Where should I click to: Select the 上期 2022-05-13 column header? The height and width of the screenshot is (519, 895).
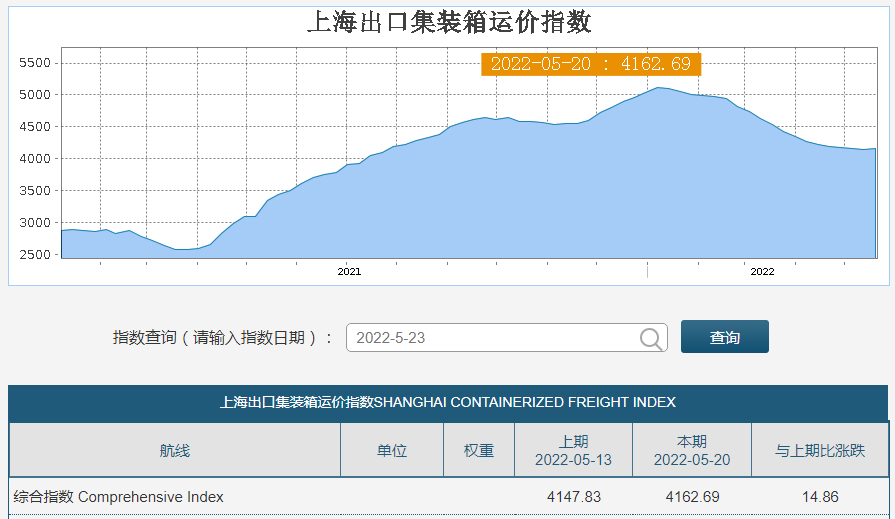[573, 450]
